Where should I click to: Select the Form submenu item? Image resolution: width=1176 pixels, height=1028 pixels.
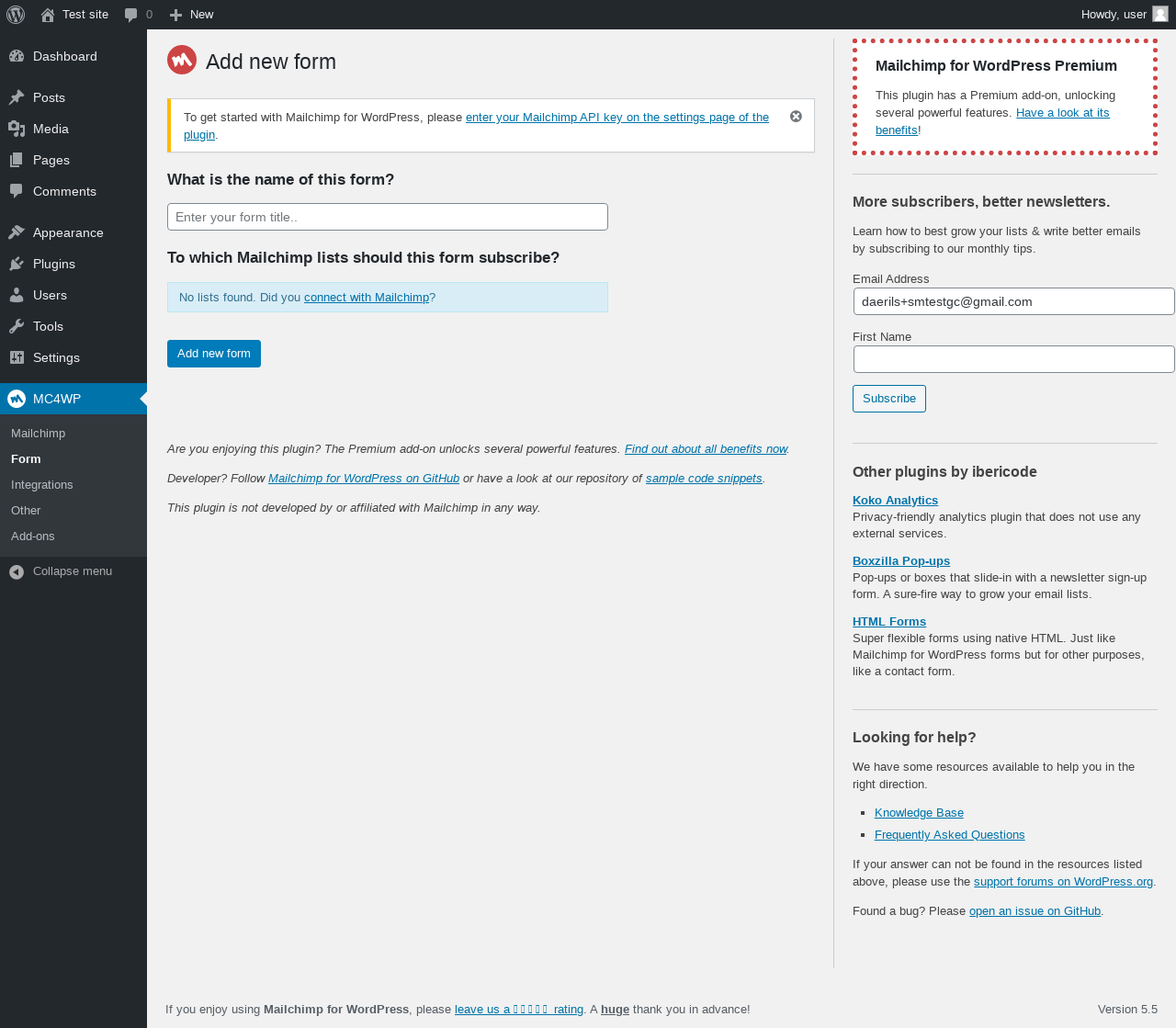[26, 459]
